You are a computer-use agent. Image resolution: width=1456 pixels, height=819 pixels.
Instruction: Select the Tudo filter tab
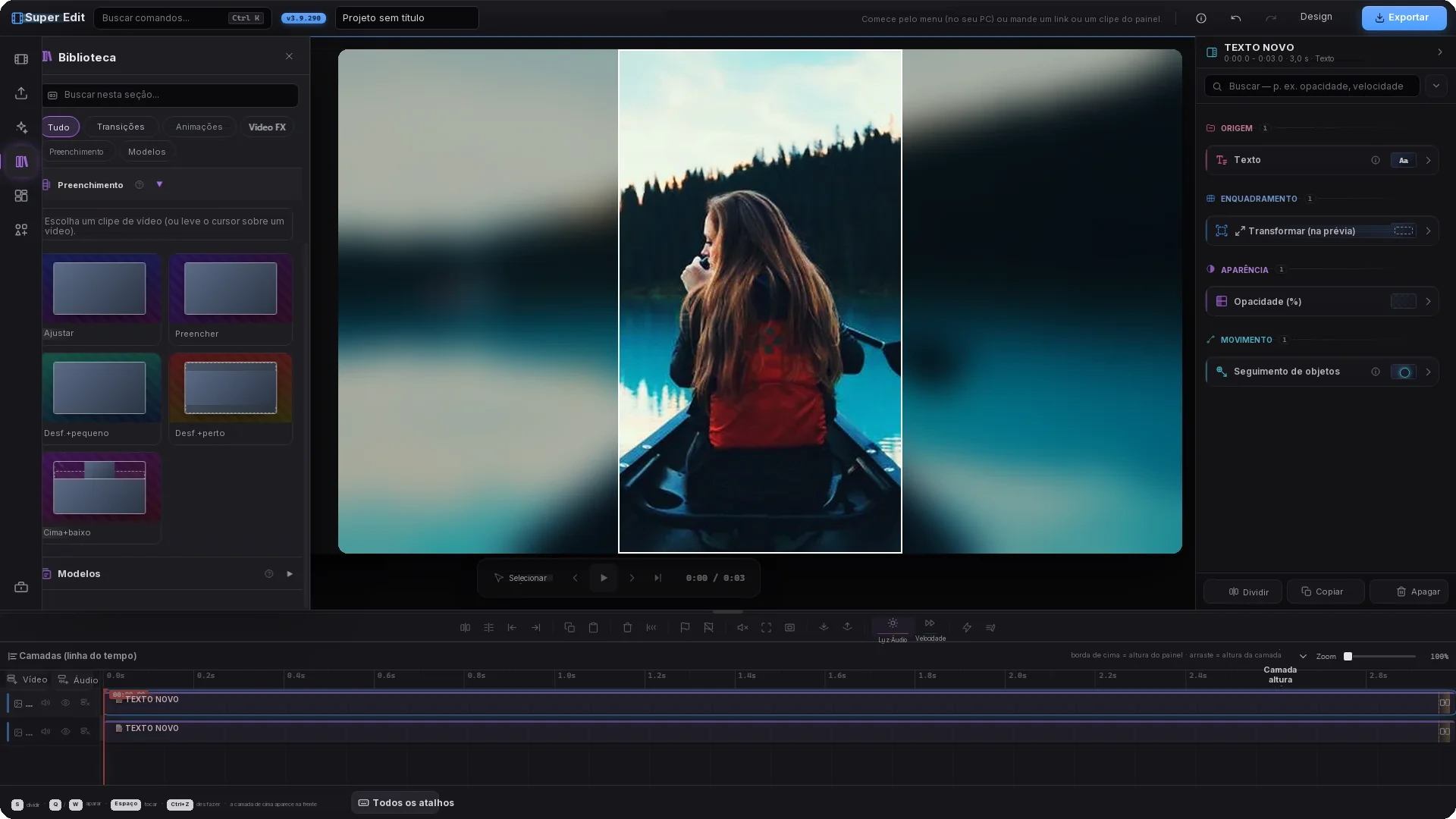[59, 127]
